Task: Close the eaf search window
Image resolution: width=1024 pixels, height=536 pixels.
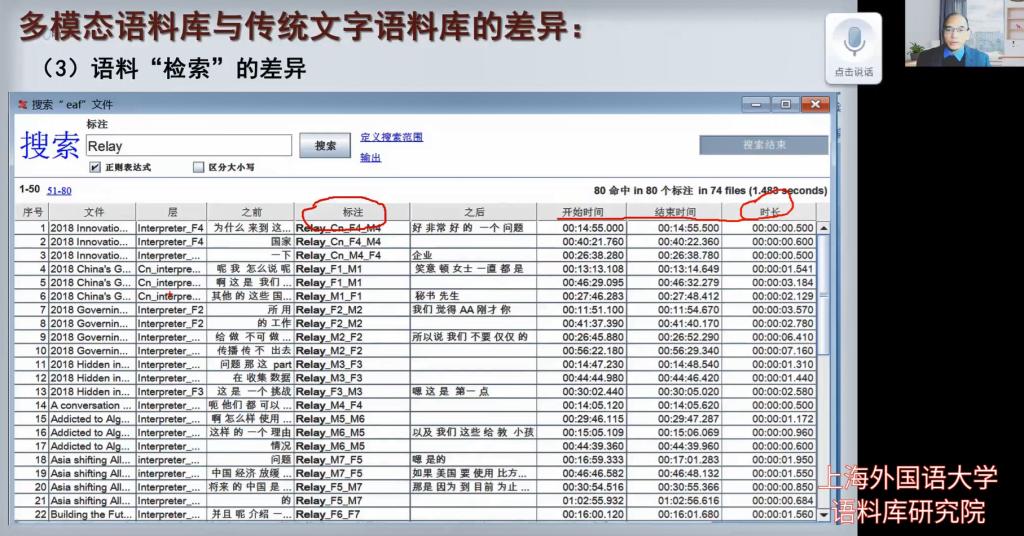Action: tap(815, 103)
